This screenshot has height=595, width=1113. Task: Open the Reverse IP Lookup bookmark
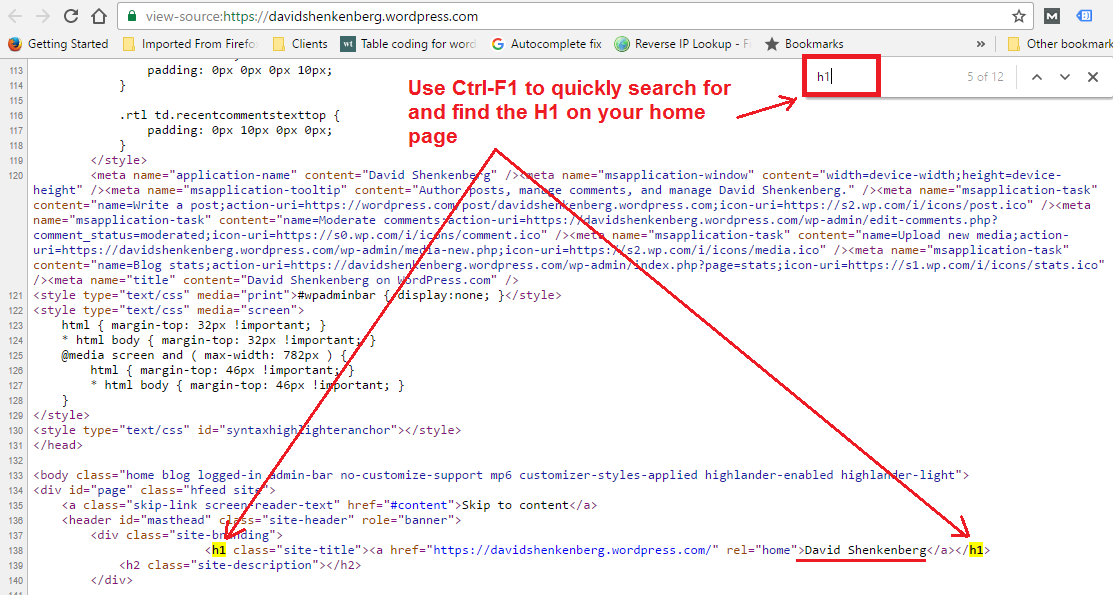682,43
